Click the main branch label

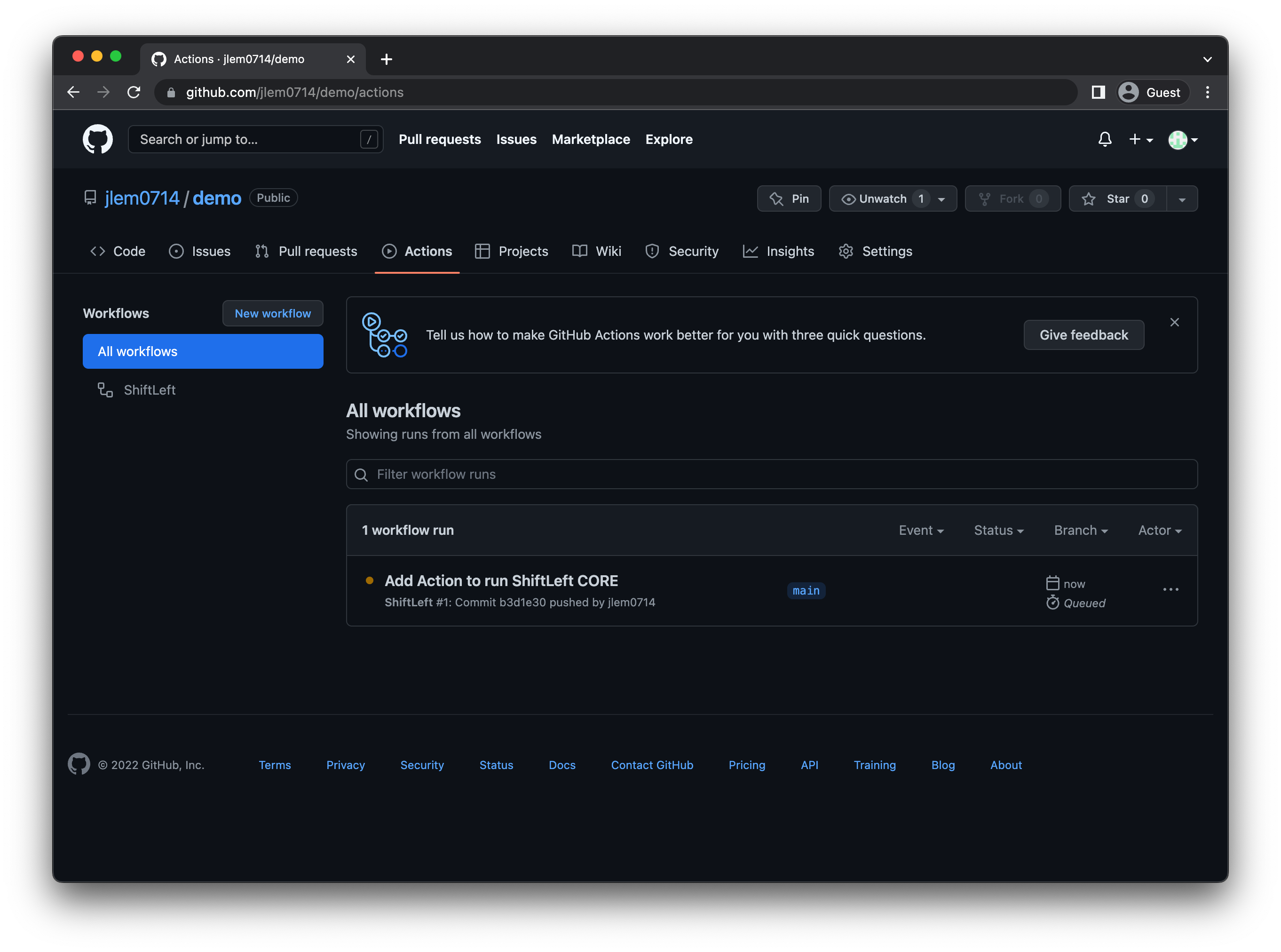[806, 591]
